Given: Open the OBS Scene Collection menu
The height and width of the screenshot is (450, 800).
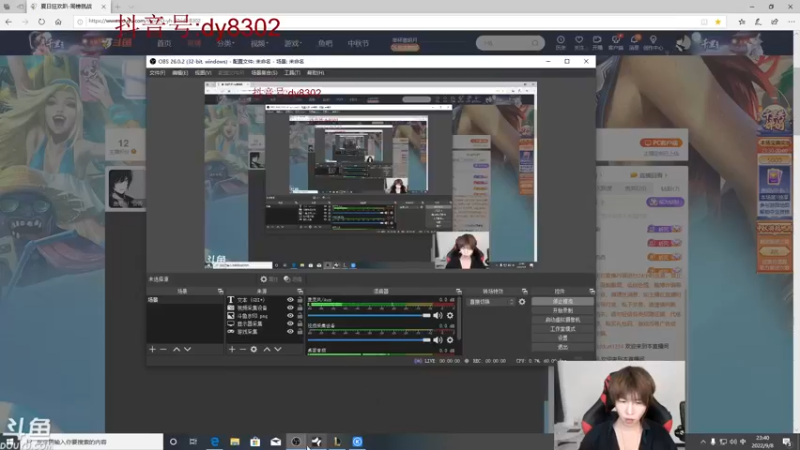Looking at the screenshot, I should 264,73.
